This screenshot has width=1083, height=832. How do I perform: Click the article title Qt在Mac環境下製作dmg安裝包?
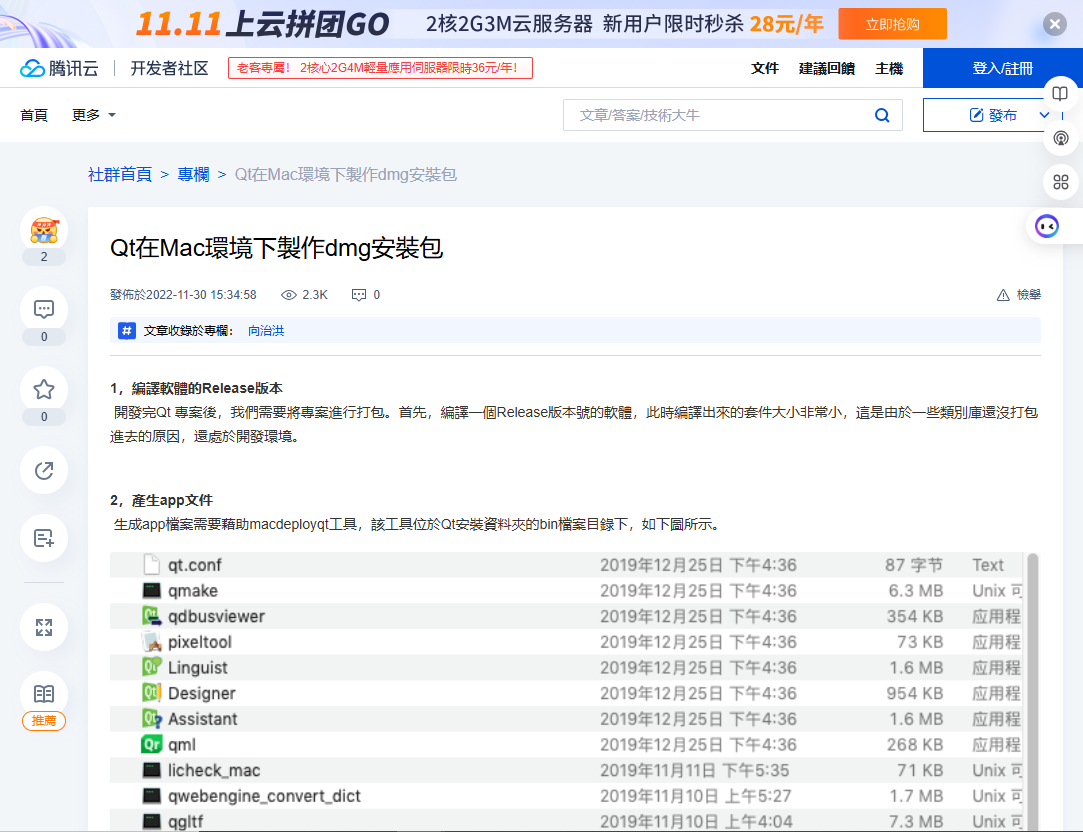pyautogui.click(x=276, y=248)
